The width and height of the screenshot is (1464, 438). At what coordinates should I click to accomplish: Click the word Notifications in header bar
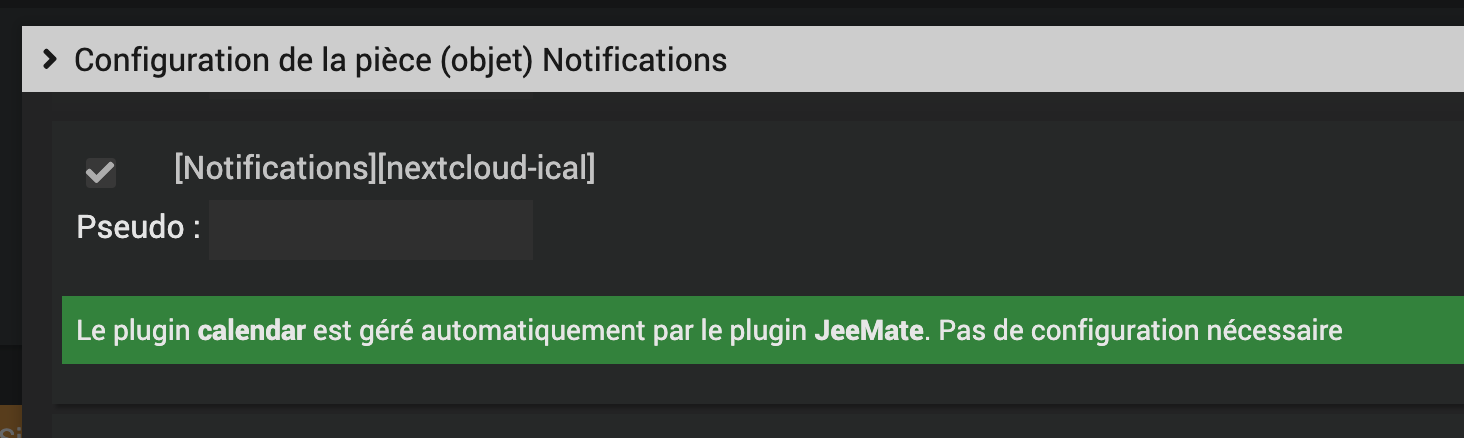click(x=634, y=60)
